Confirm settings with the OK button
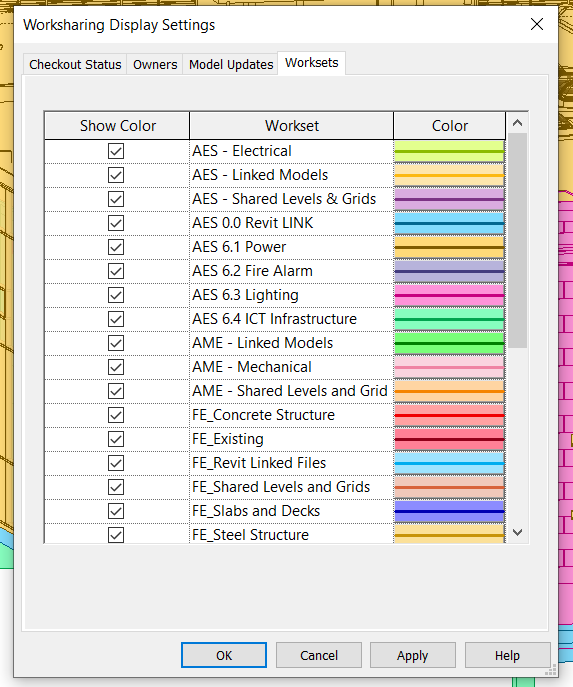573x687 pixels. [x=224, y=655]
